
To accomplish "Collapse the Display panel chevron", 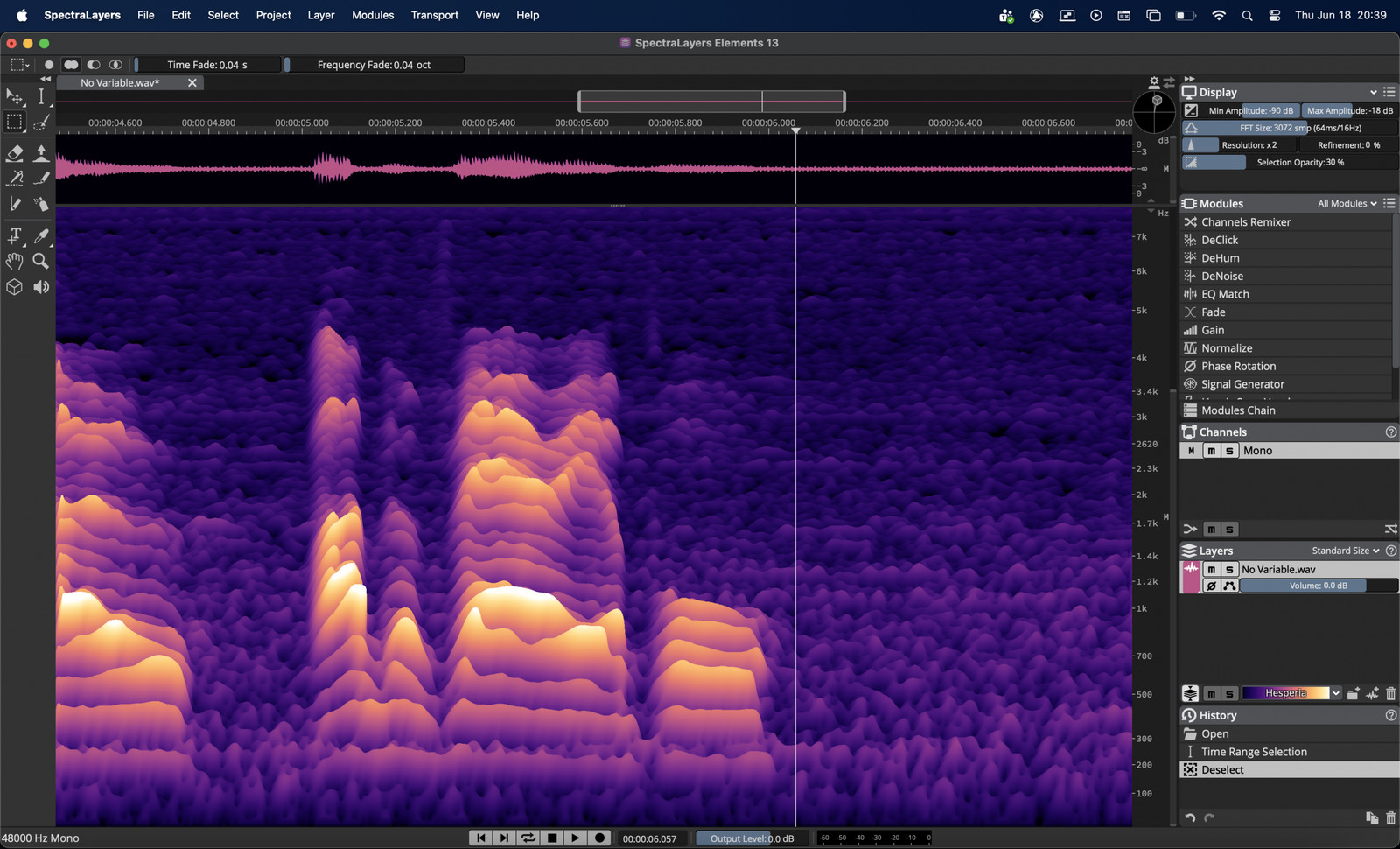I will click(x=1373, y=92).
